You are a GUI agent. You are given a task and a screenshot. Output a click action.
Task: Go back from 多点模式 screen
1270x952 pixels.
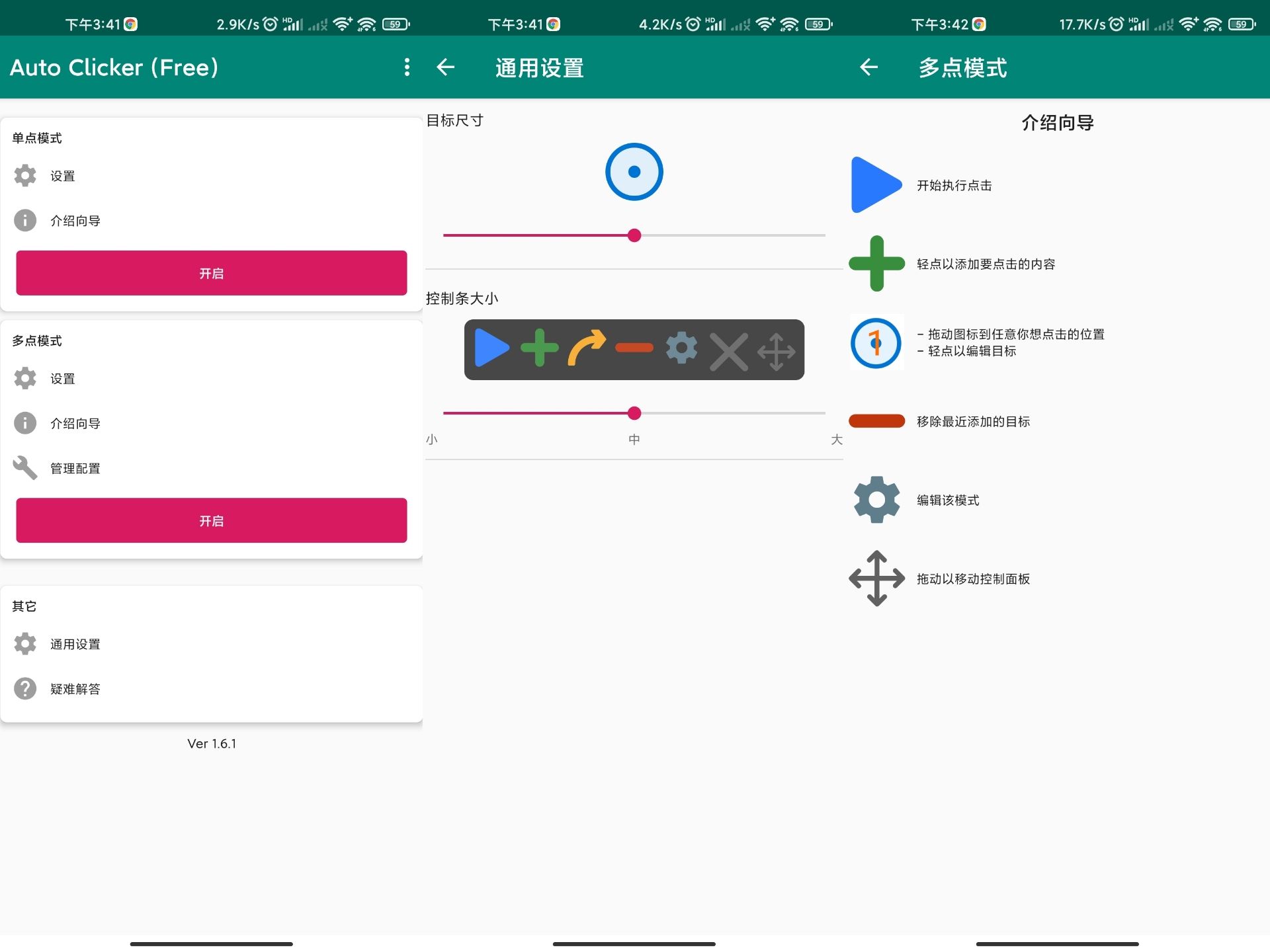tap(868, 67)
